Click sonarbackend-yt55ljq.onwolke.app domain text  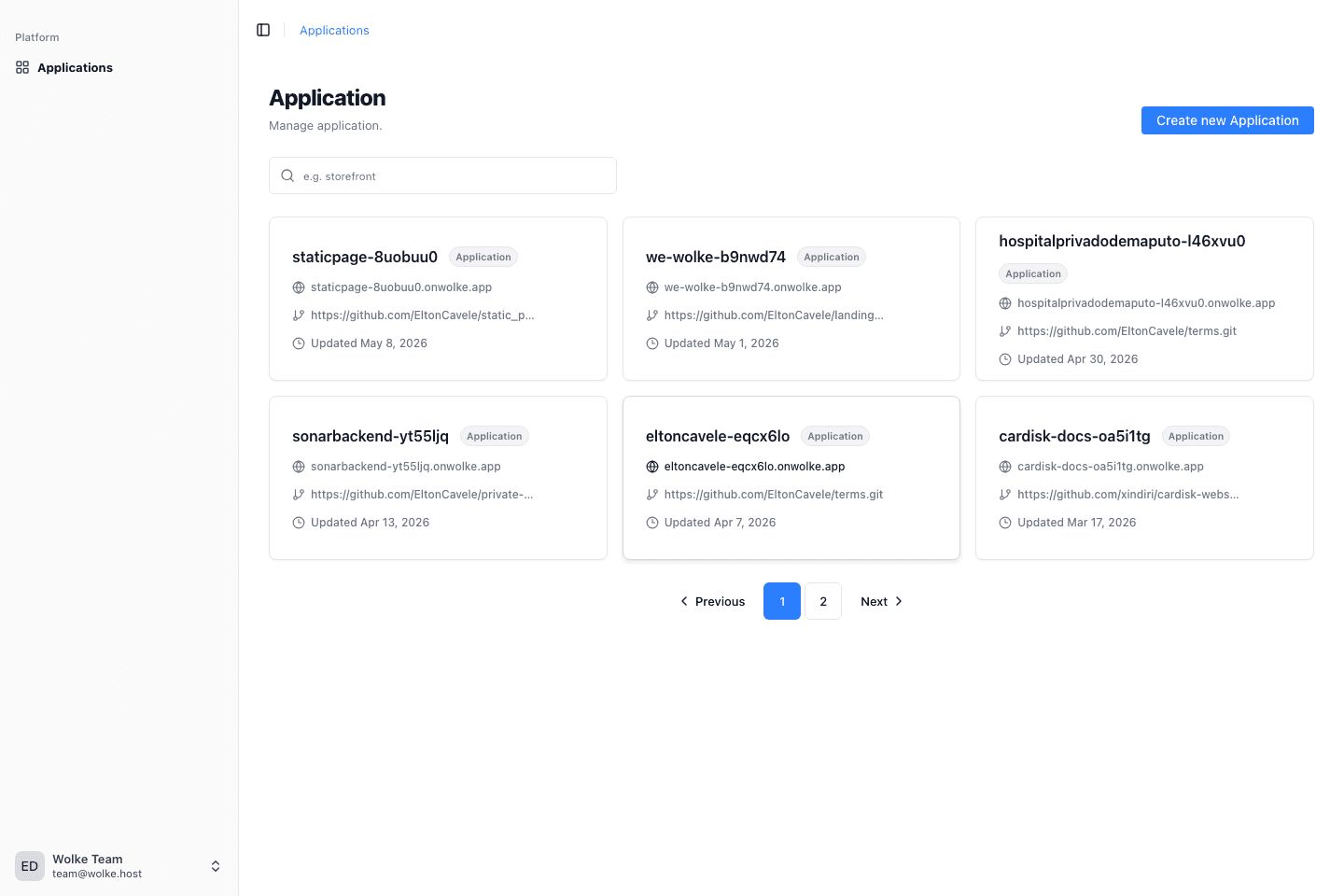(406, 467)
